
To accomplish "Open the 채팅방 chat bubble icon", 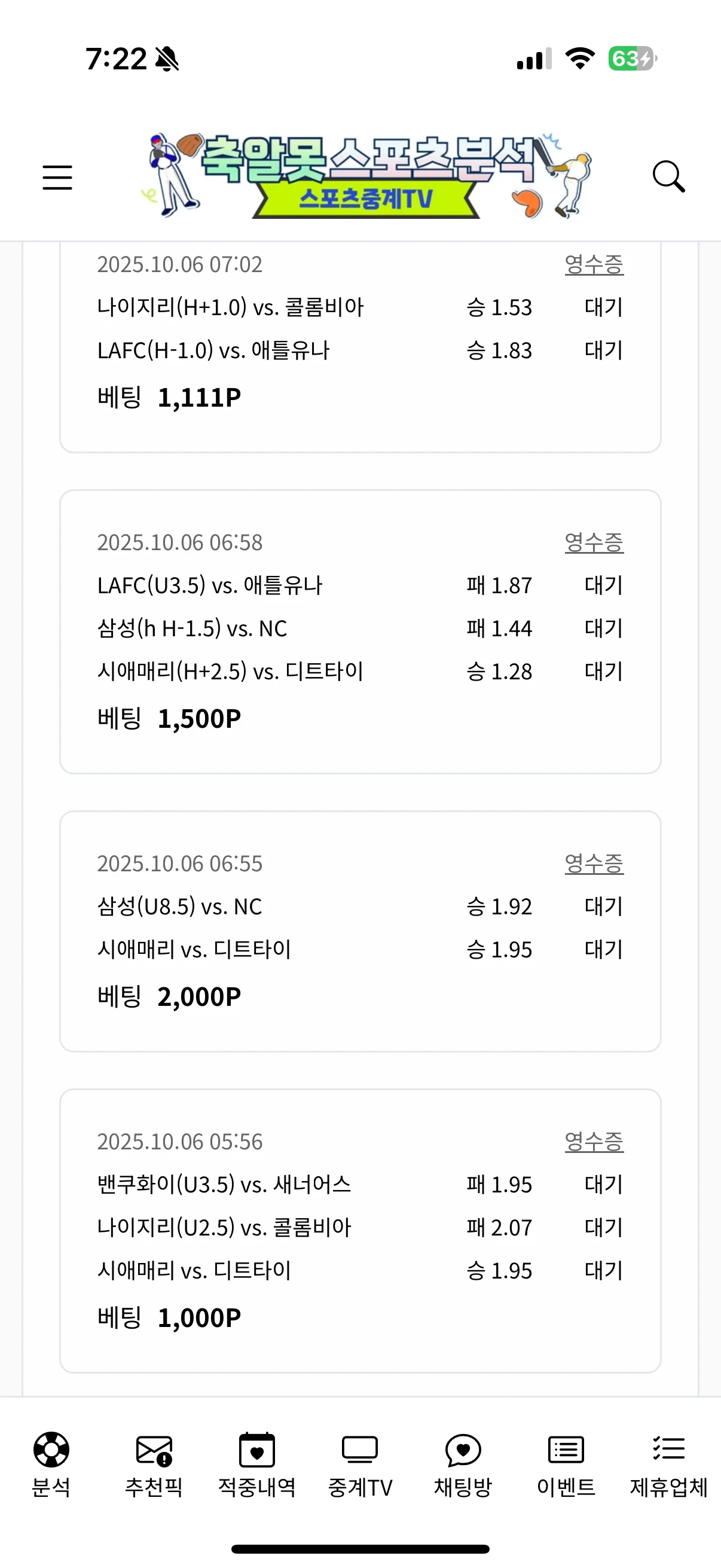I will tap(463, 1450).
